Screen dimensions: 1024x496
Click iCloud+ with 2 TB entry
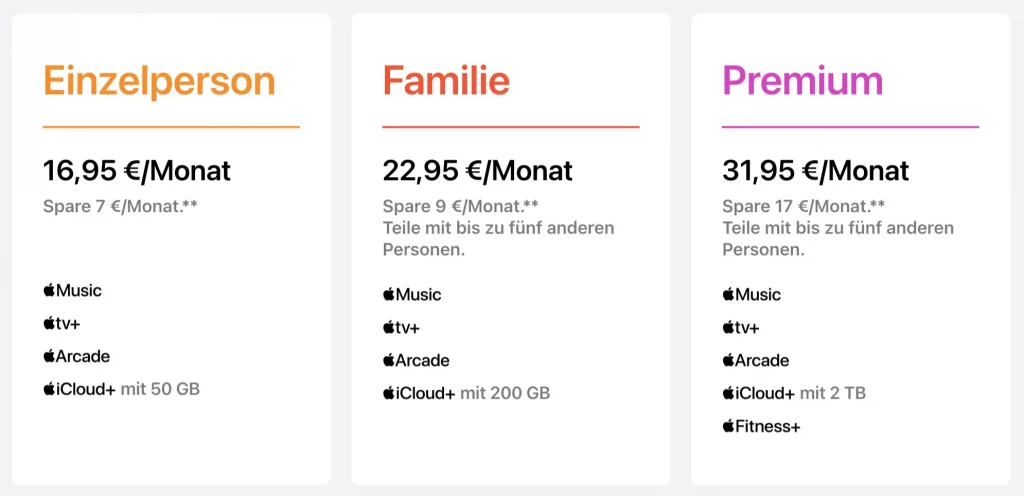(794, 393)
